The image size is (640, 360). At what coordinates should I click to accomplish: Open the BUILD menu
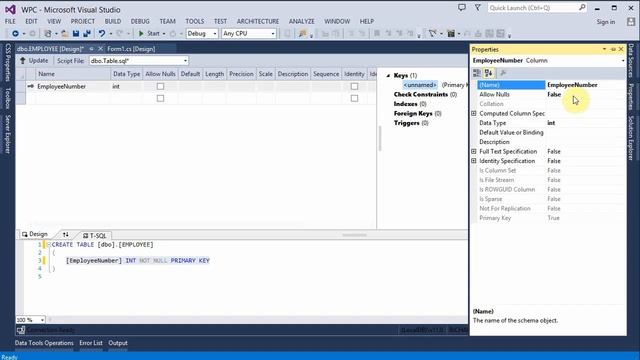coord(113,21)
